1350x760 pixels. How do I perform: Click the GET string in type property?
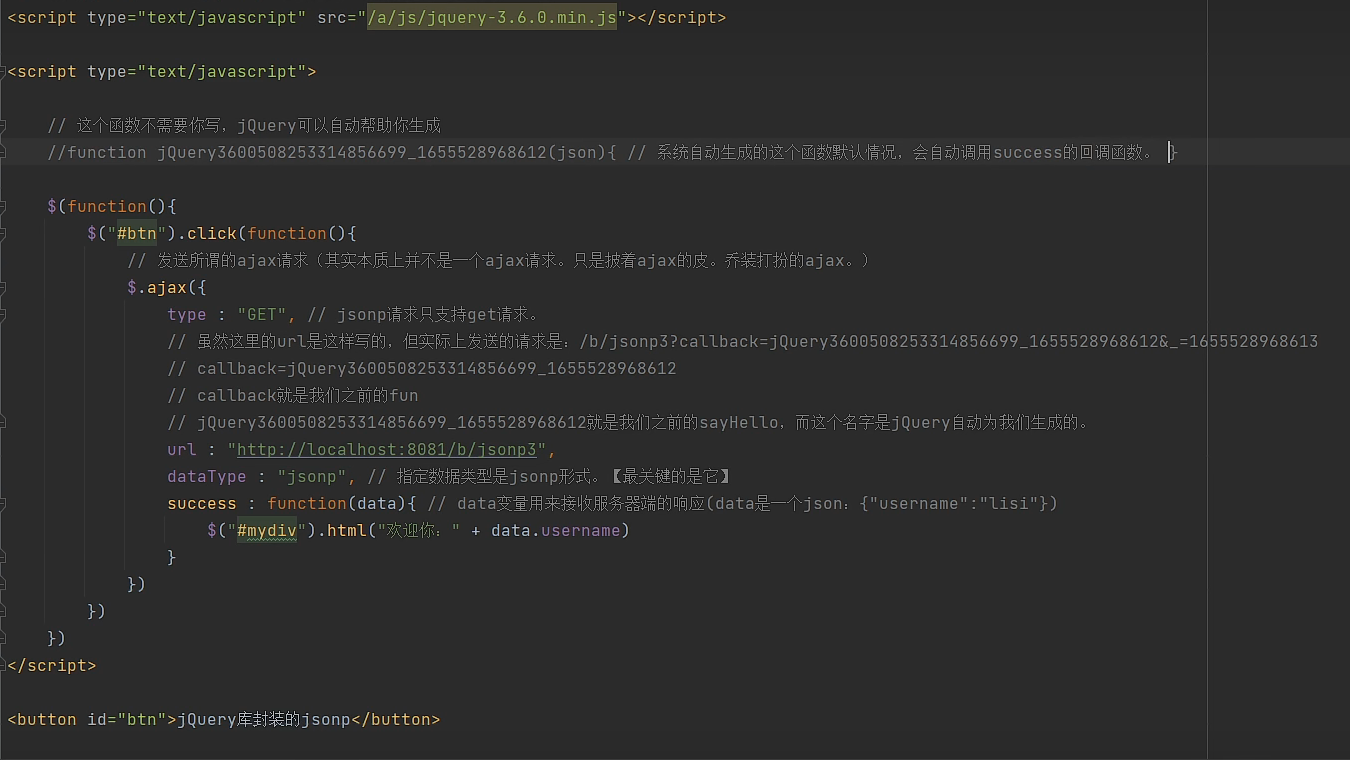[x=261, y=314]
